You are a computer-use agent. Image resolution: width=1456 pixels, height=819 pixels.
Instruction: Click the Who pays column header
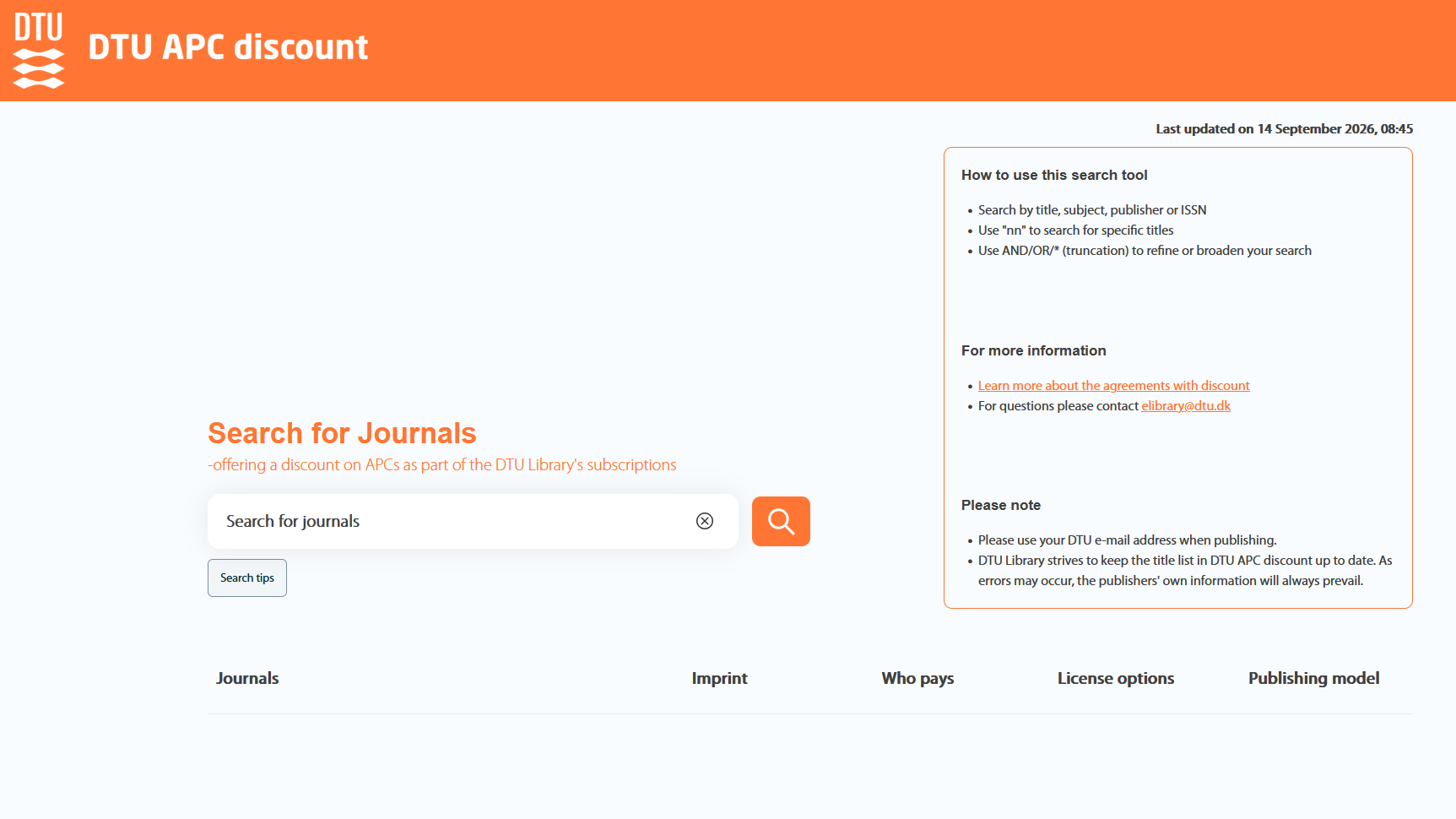(x=917, y=678)
